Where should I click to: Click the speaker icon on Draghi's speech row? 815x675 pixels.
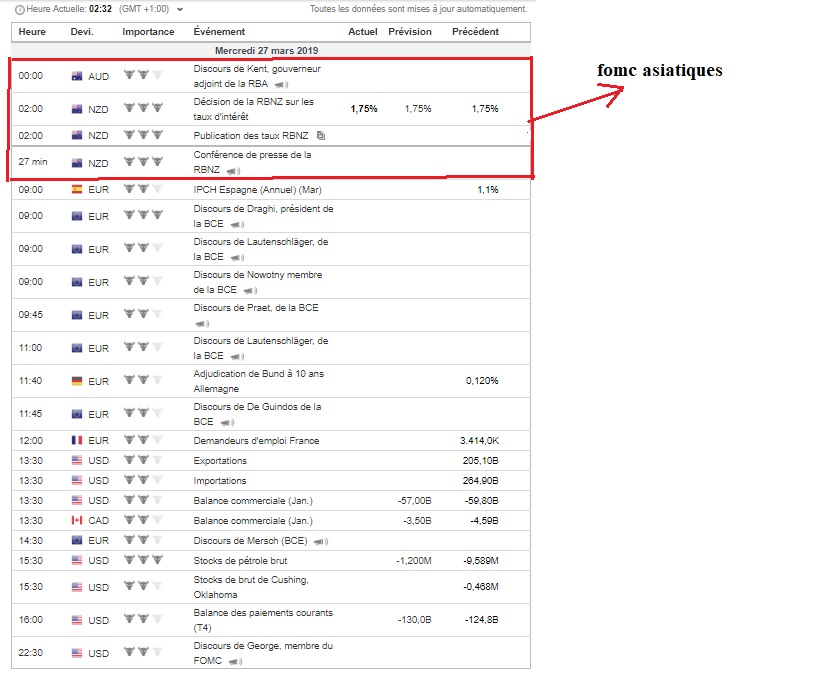click(x=237, y=224)
